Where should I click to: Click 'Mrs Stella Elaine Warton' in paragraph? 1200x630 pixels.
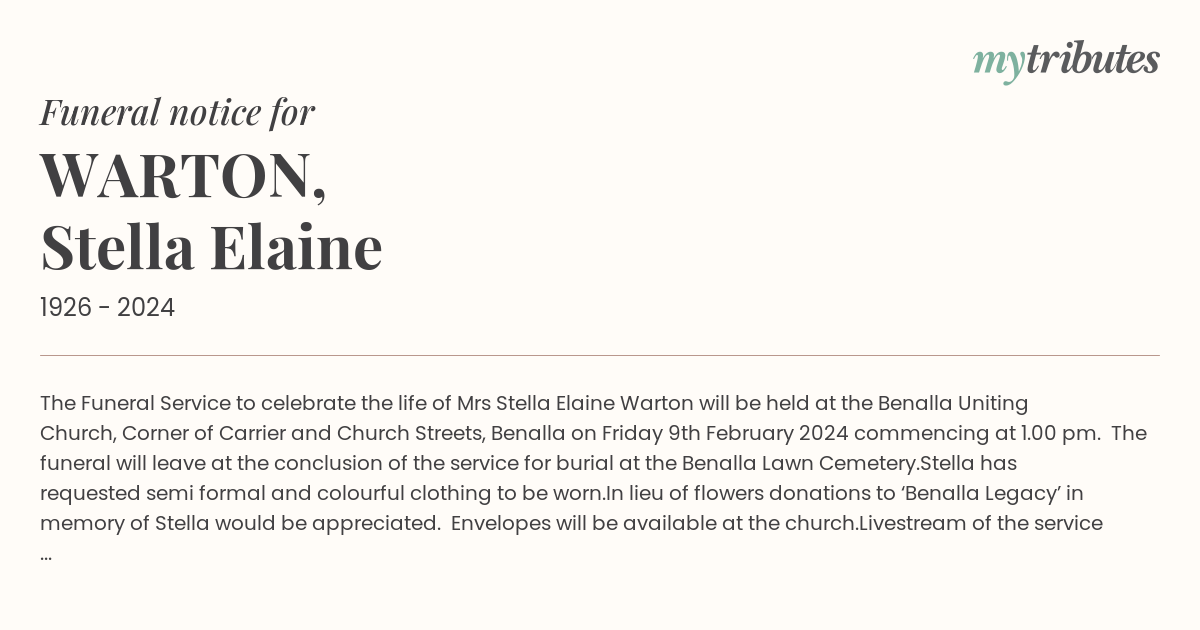575,403
